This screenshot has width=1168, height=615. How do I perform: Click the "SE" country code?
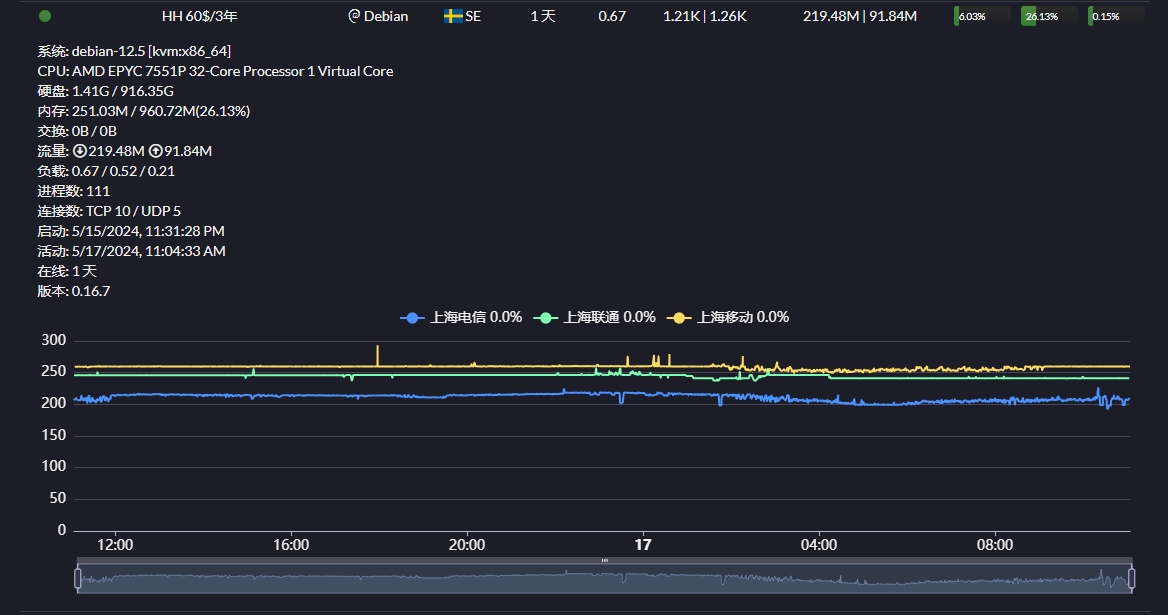(x=473, y=16)
